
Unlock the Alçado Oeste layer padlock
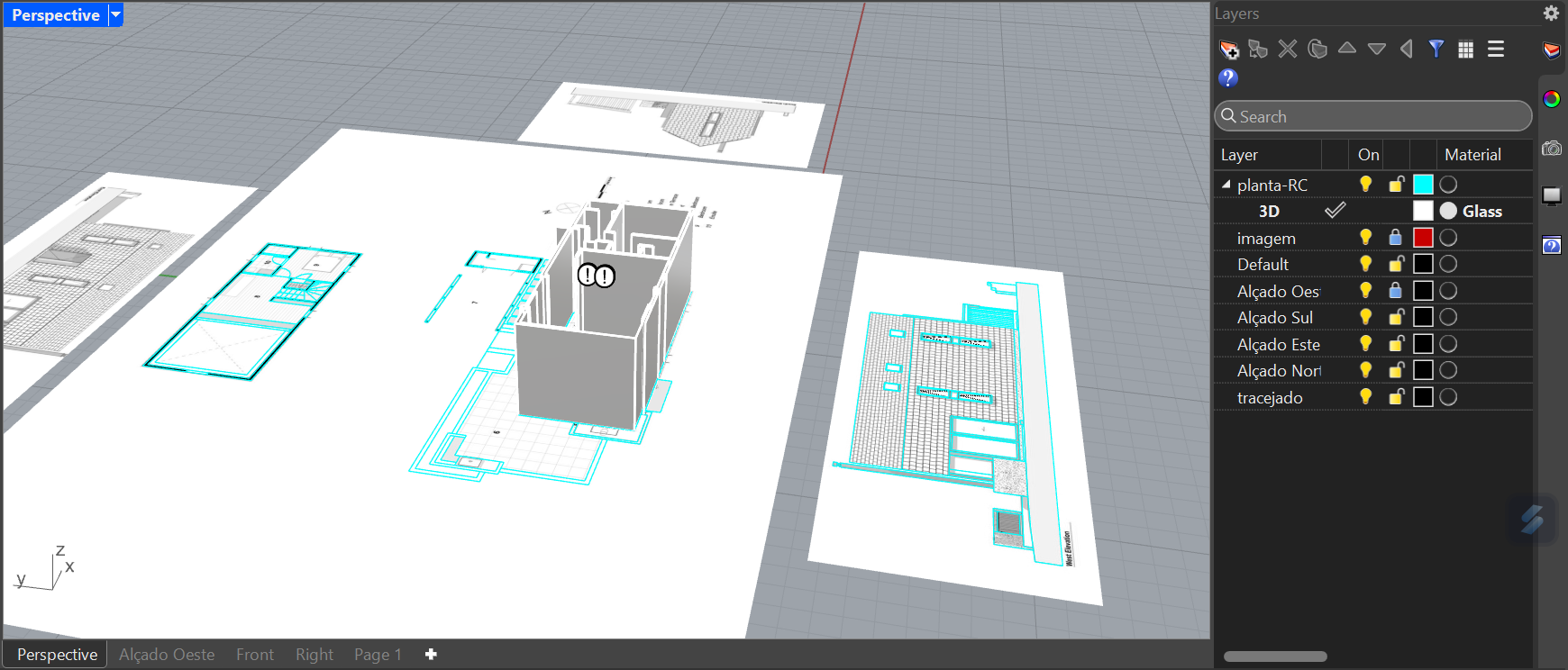[1396, 291]
